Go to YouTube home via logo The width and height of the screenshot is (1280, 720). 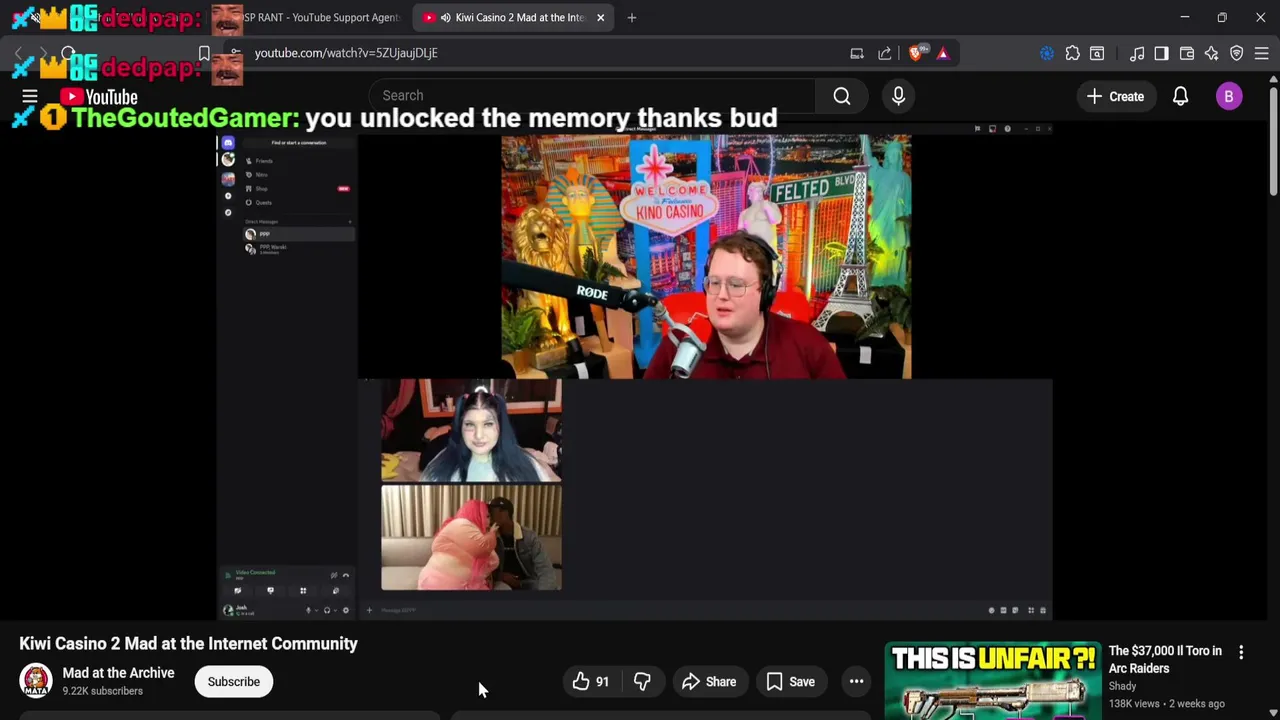click(98, 97)
